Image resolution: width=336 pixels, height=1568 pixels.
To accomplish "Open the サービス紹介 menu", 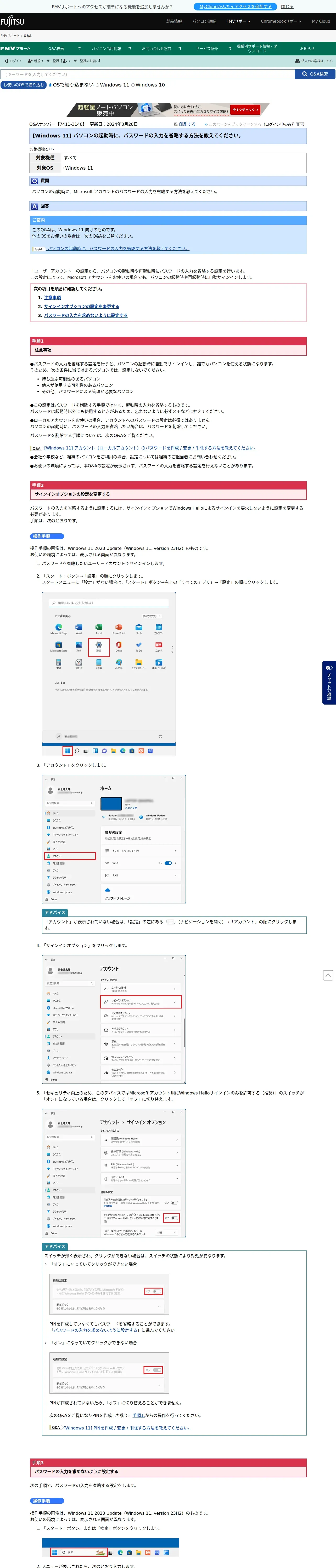I will click(207, 49).
